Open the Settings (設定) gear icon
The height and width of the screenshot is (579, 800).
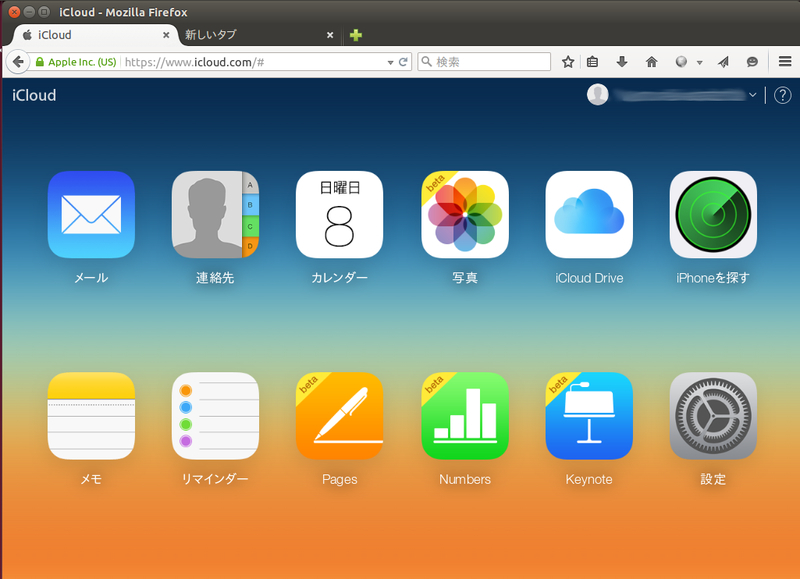[x=713, y=416]
